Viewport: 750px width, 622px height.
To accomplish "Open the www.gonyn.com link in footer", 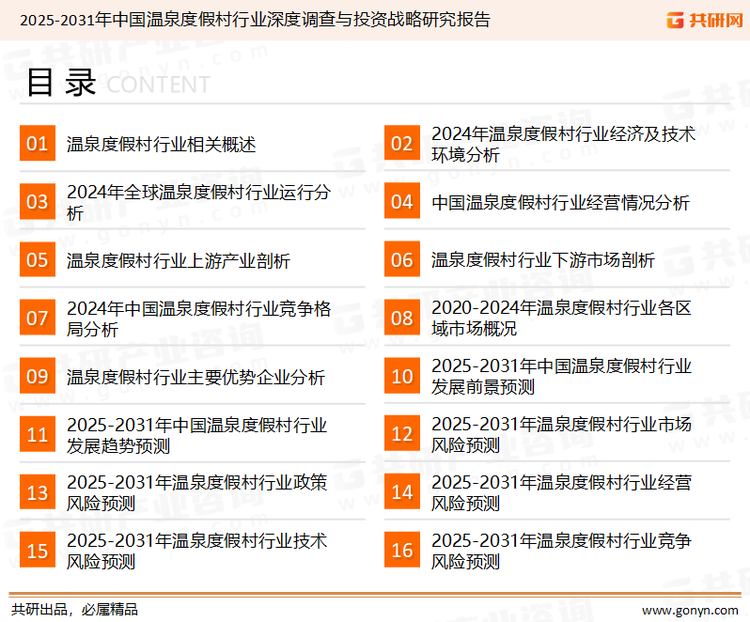I will tap(690, 610).
